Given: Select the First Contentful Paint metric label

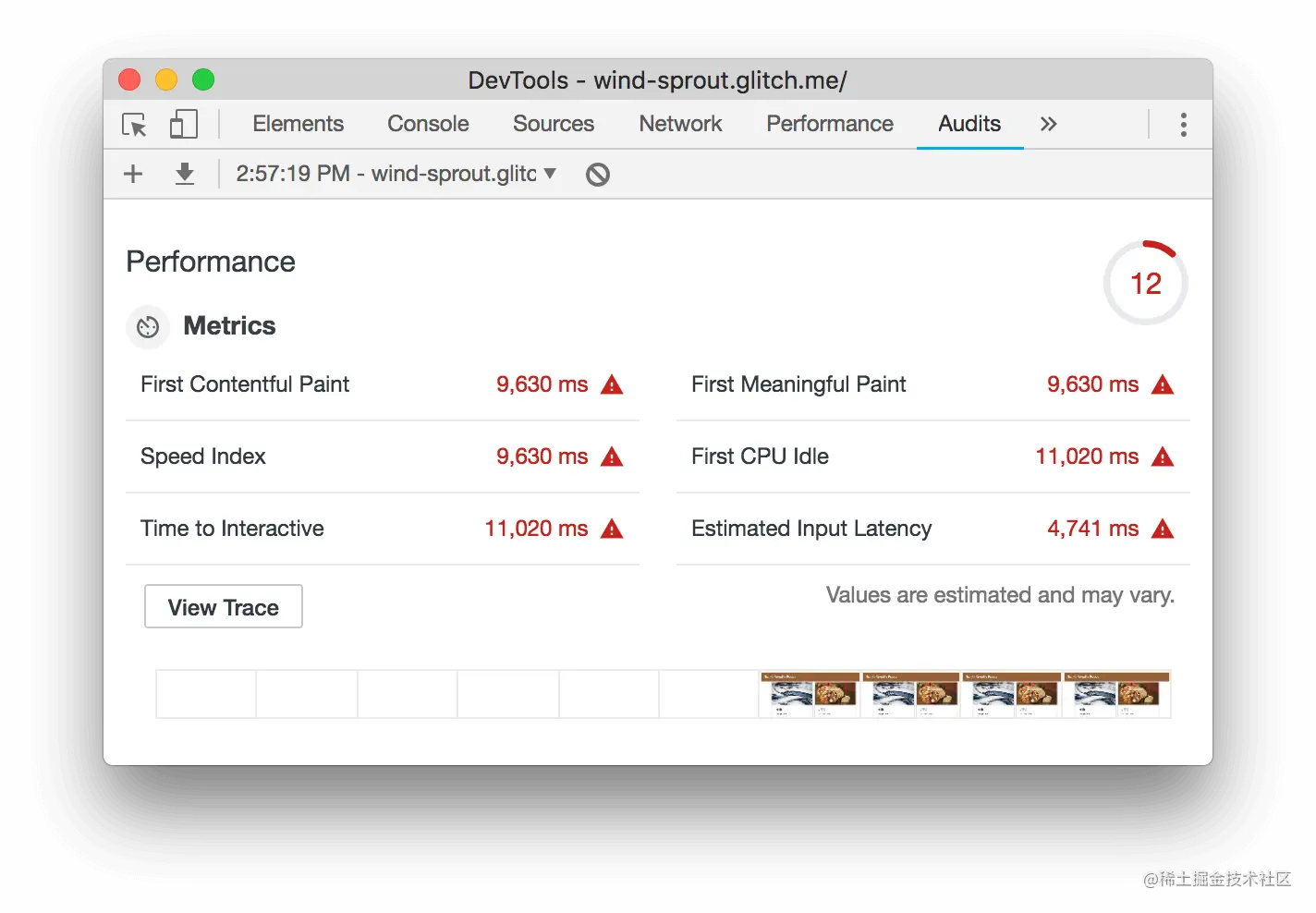Looking at the screenshot, I should click(x=245, y=384).
